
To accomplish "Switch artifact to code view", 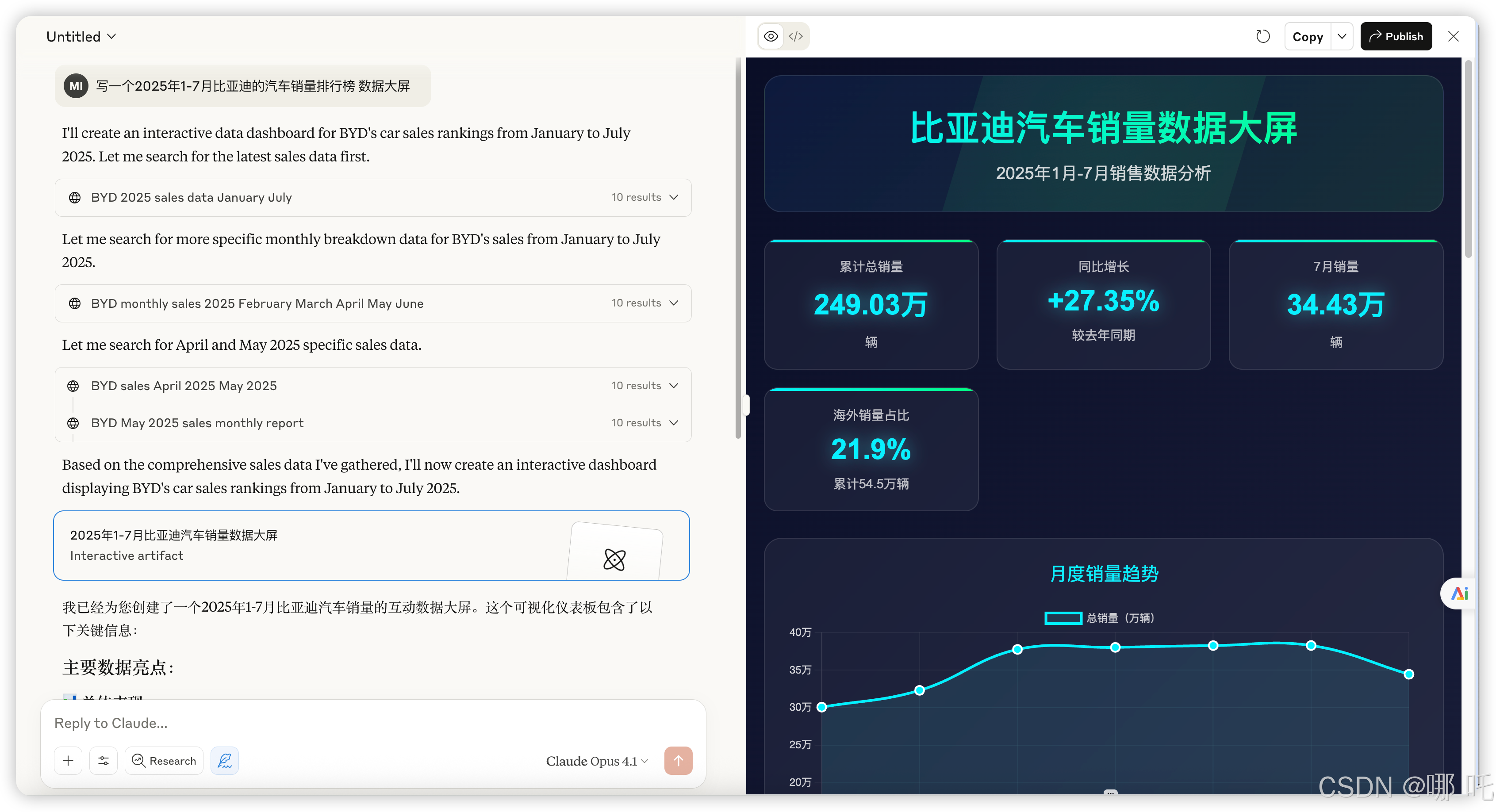I will (796, 37).
